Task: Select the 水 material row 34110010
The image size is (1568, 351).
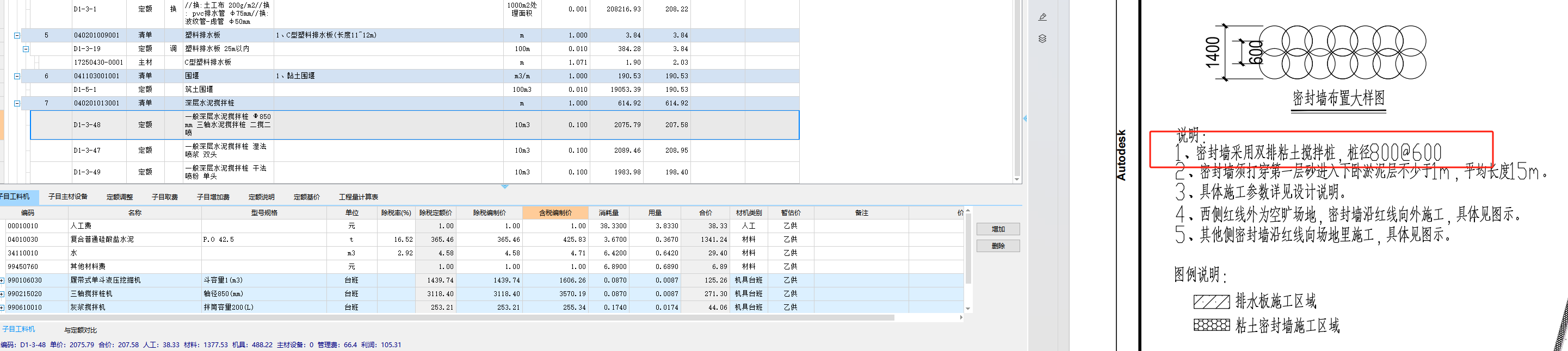Action: 482,253
